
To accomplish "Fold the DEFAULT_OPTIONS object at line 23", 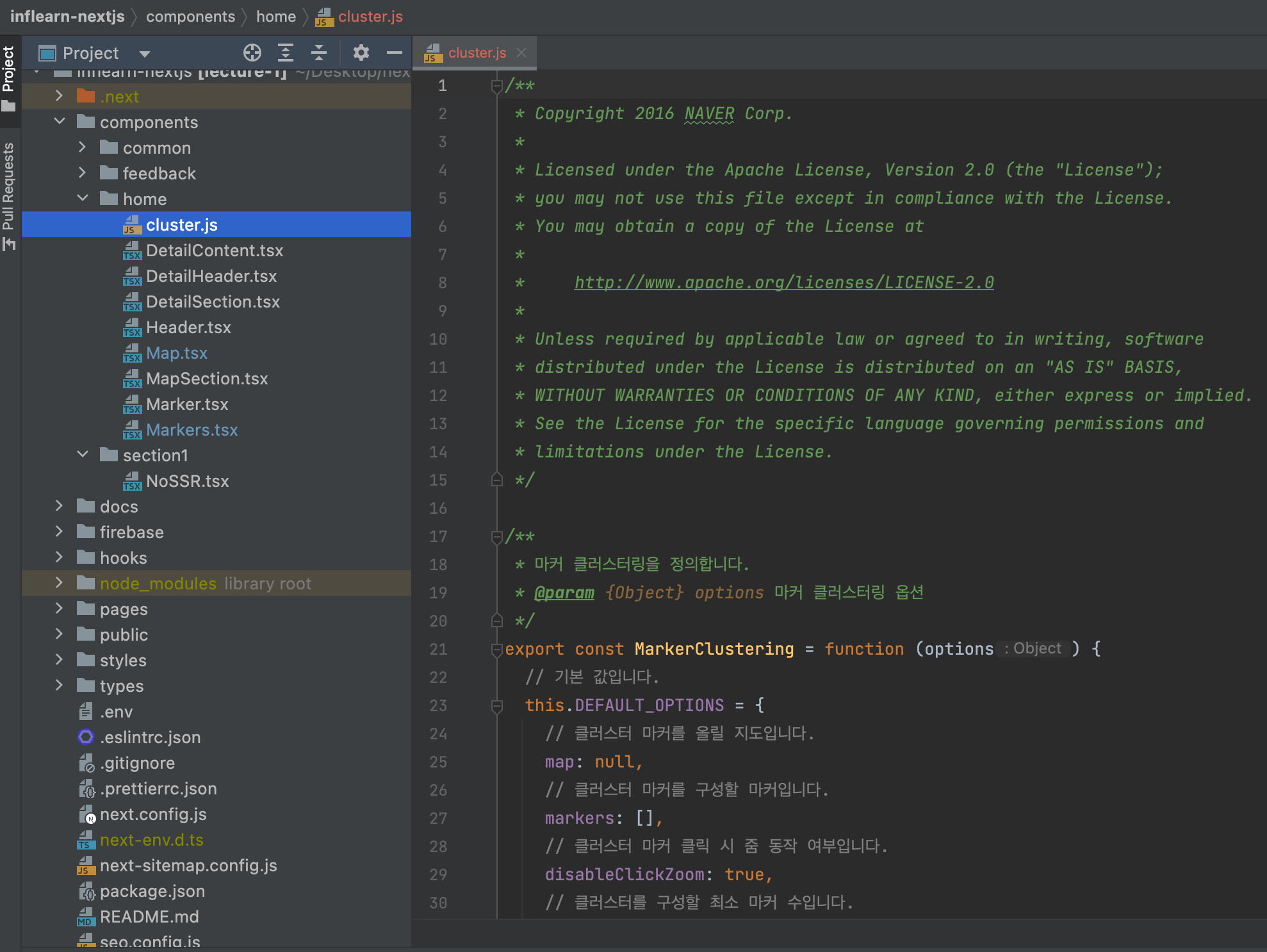I will click(496, 705).
